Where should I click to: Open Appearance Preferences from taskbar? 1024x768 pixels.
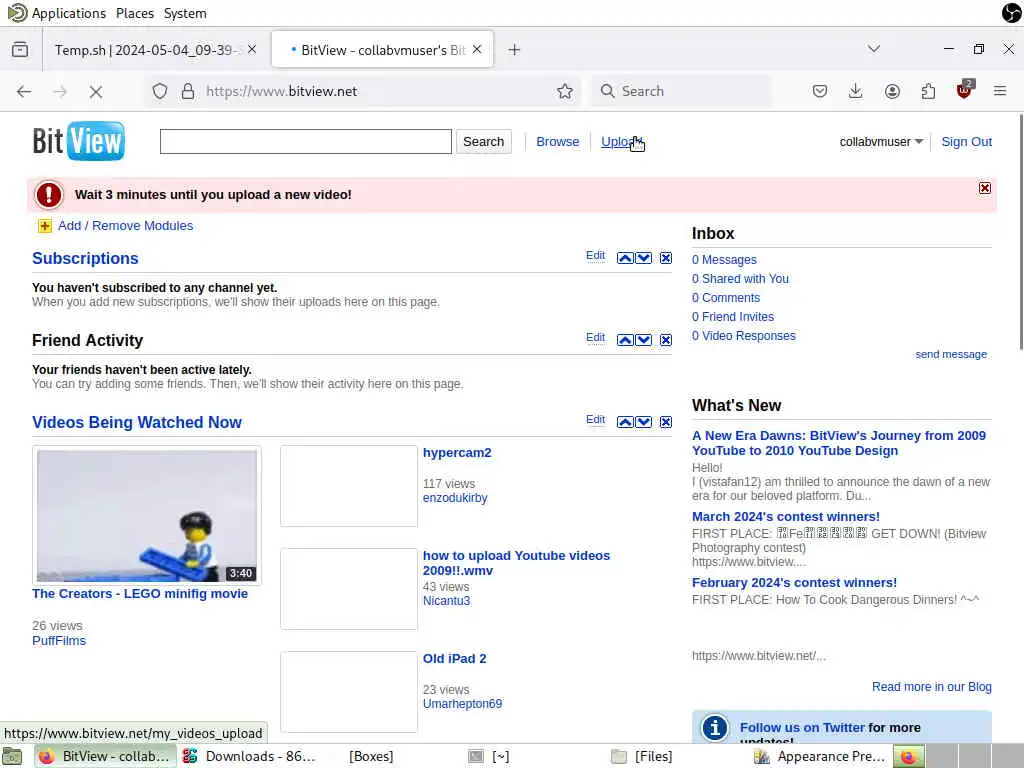click(x=822, y=756)
